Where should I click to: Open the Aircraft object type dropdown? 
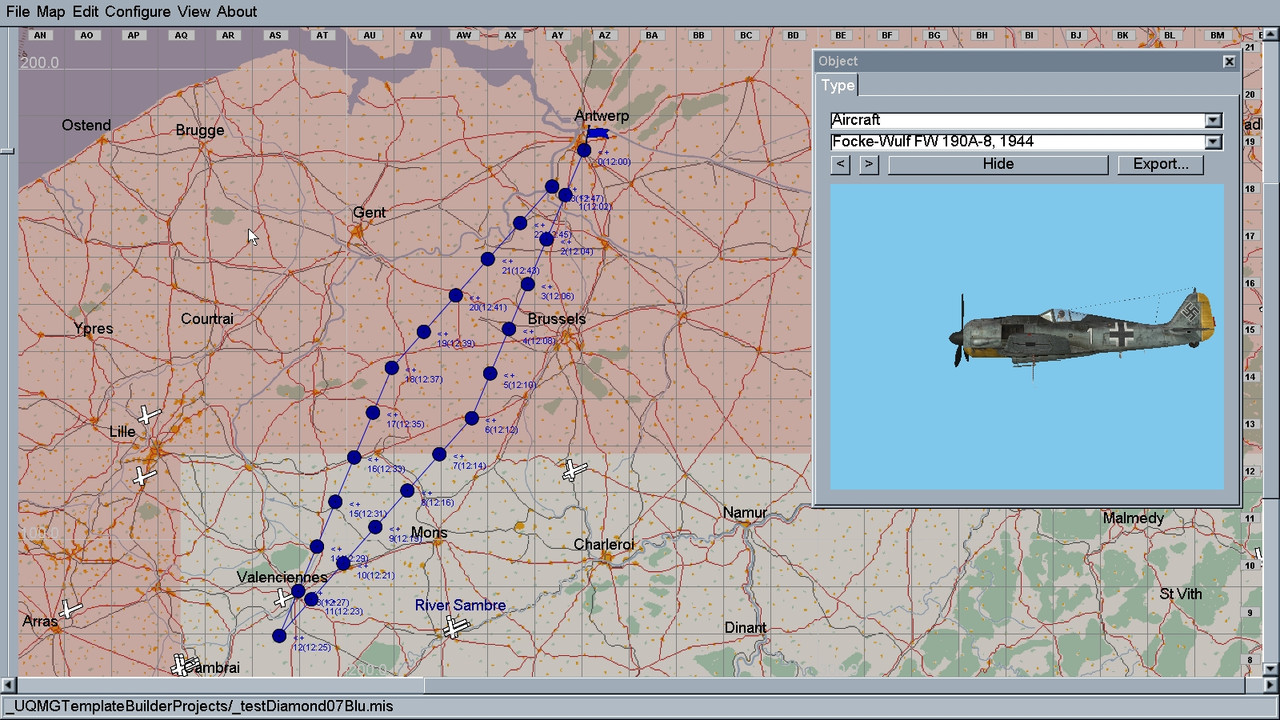point(1213,120)
